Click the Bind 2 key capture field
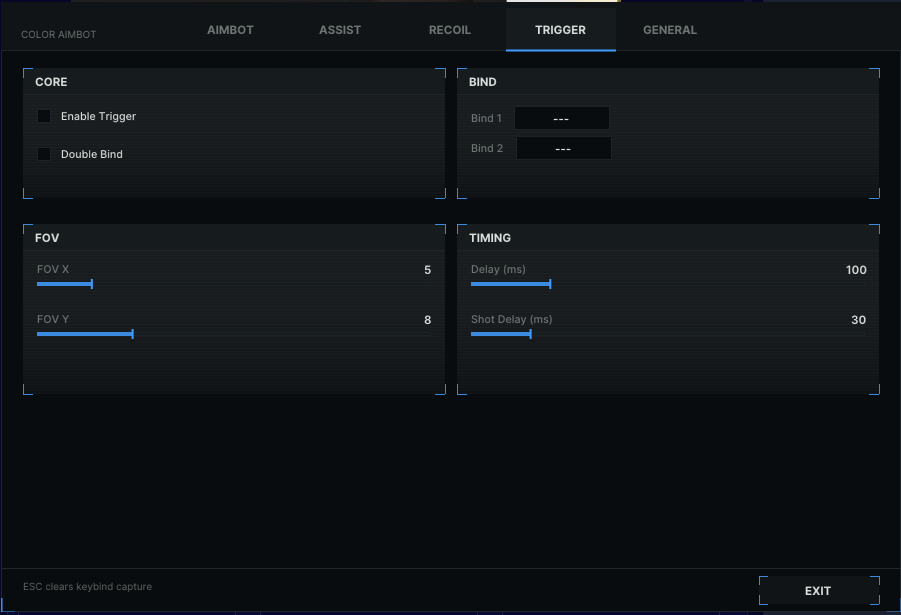This screenshot has height=615, width=901. coord(564,148)
